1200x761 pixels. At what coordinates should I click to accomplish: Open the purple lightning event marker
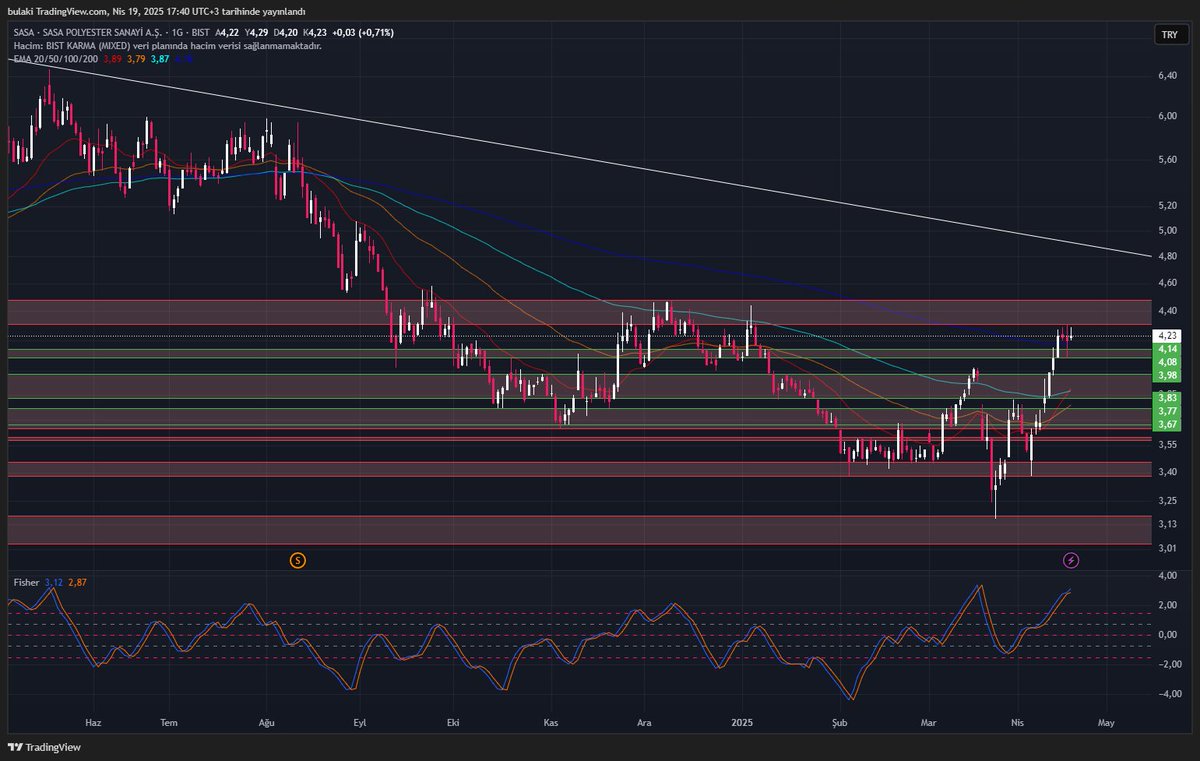(1071, 560)
